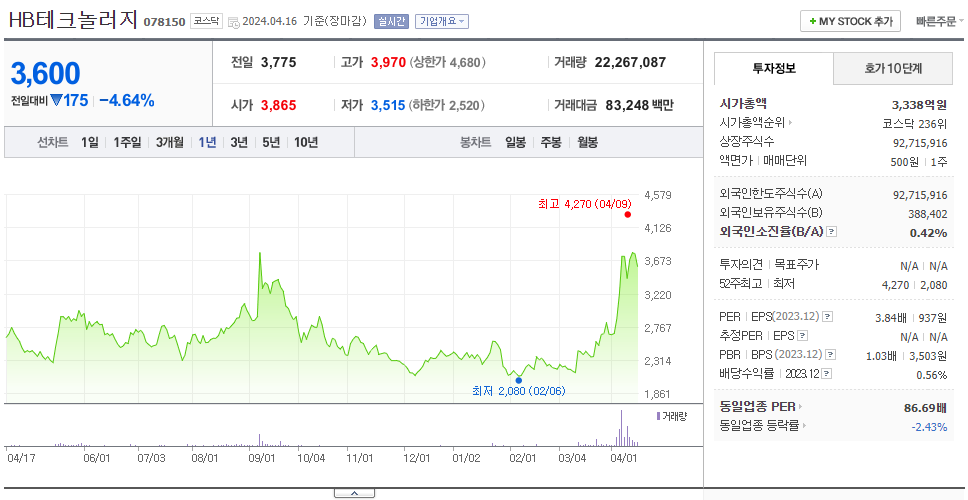Click the 고가 value 3,970
968x500 pixels.
click(x=388, y=62)
